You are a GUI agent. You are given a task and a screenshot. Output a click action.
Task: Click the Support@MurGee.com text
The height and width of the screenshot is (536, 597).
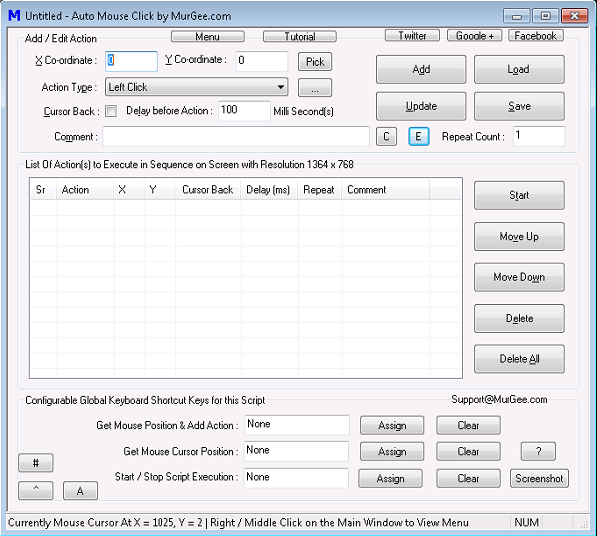tap(499, 399)
